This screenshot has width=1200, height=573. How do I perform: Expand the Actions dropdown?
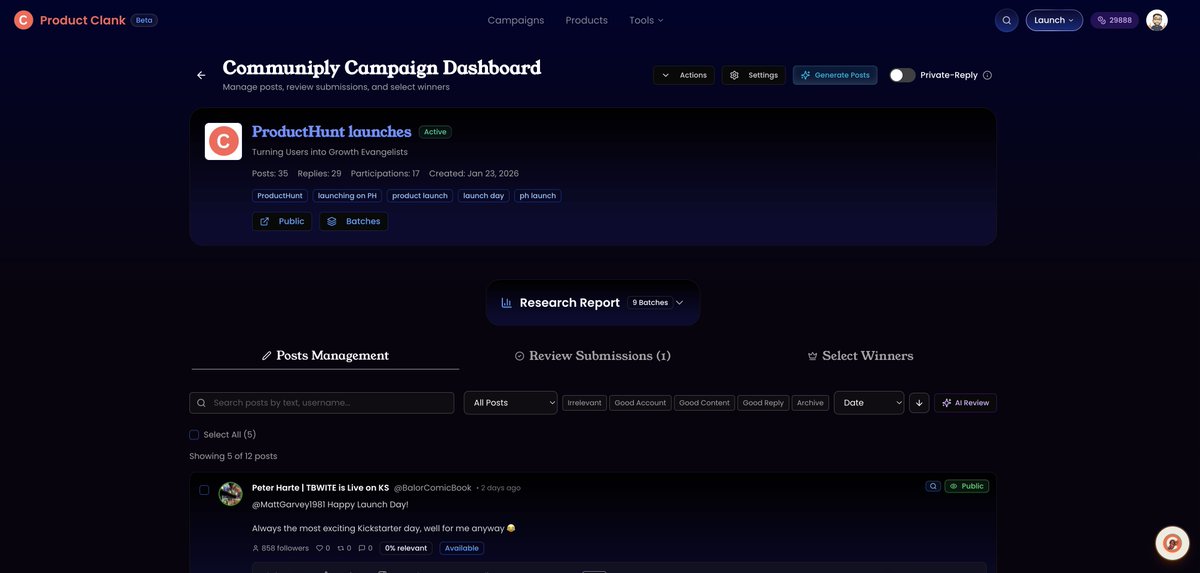coord(684,75)
